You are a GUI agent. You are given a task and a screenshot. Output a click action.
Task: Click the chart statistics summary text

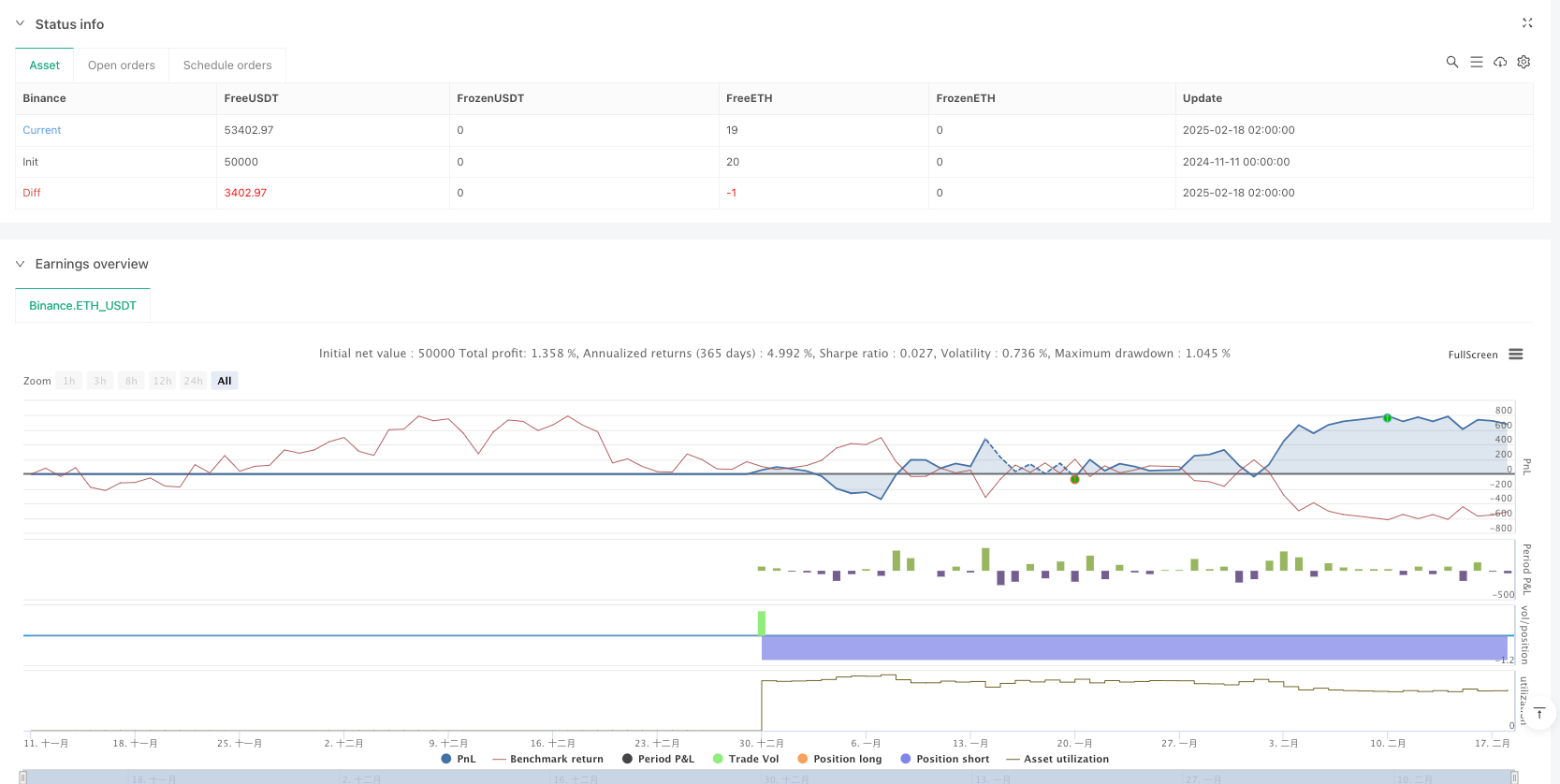[x=775, y=354]
